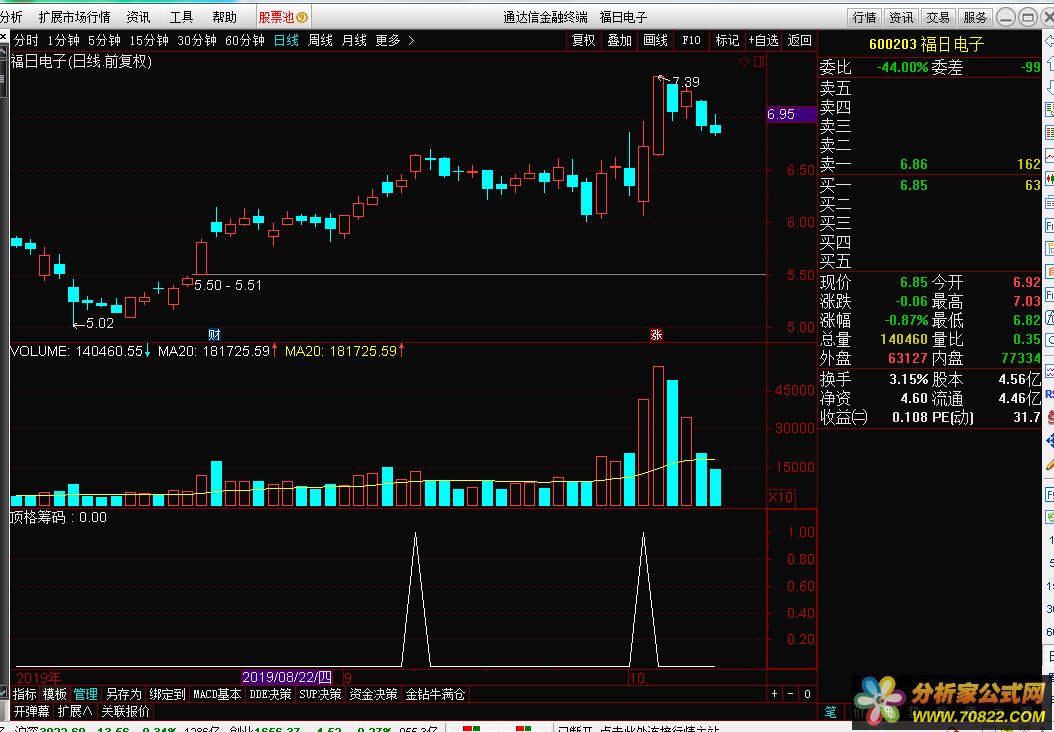Image resolution: width=1054 pixels, height=732 pixels.
Task: Click the 换手 3.15% value
Action: point(908,379)
